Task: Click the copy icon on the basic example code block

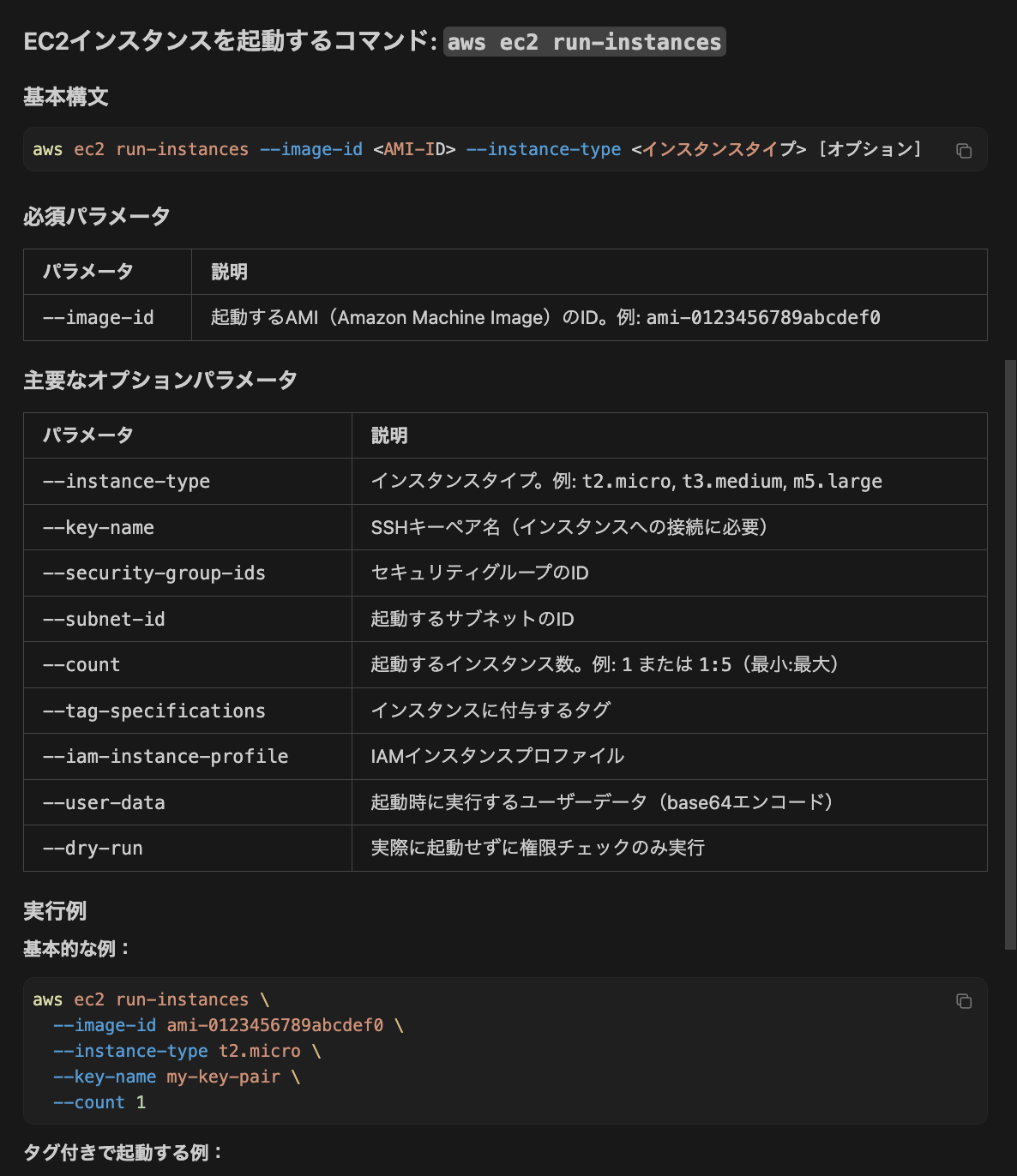Action: (x=964, y=1000)
